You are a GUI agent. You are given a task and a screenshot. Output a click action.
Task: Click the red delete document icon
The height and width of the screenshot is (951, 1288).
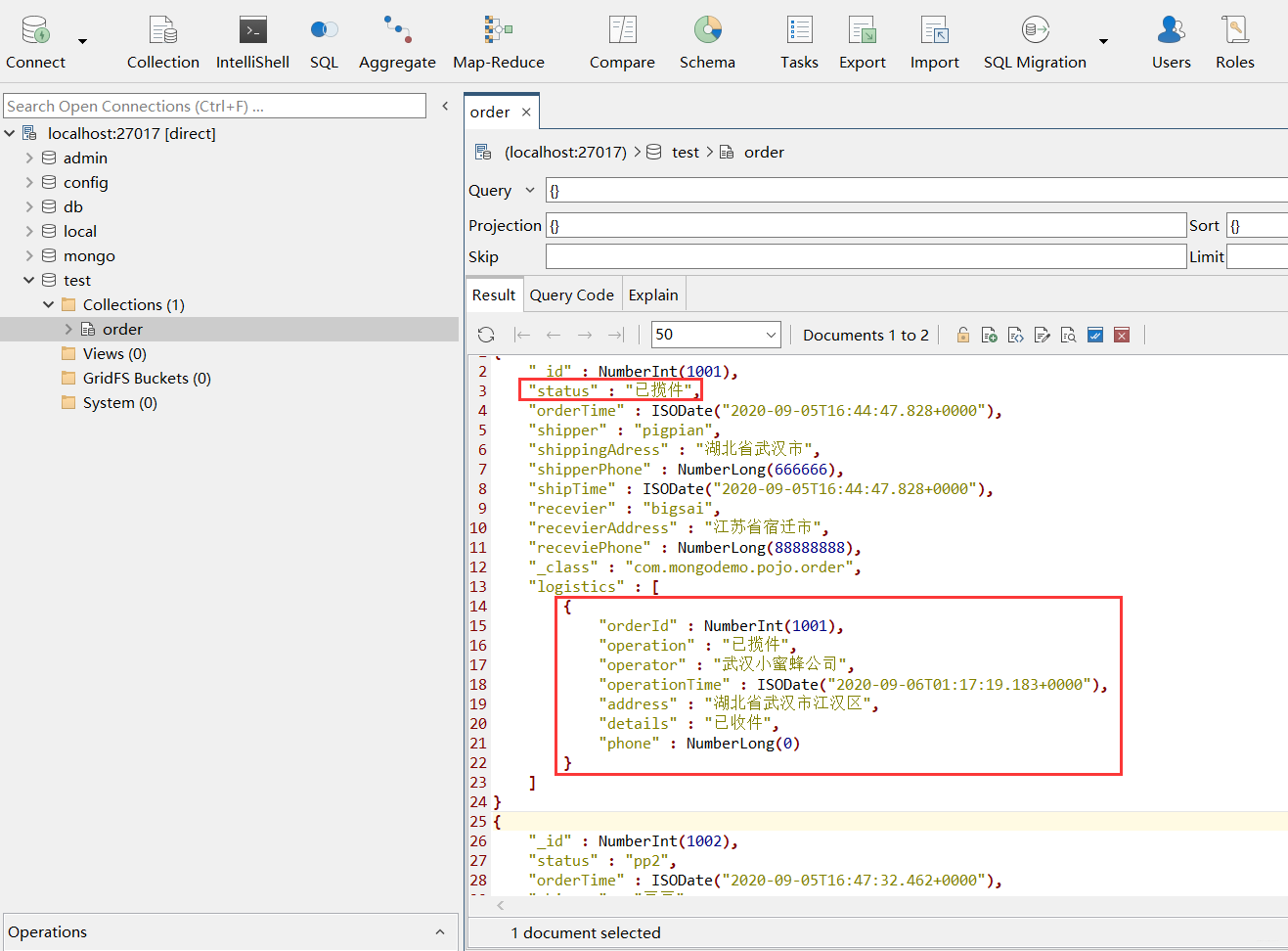click(1122, 335)
